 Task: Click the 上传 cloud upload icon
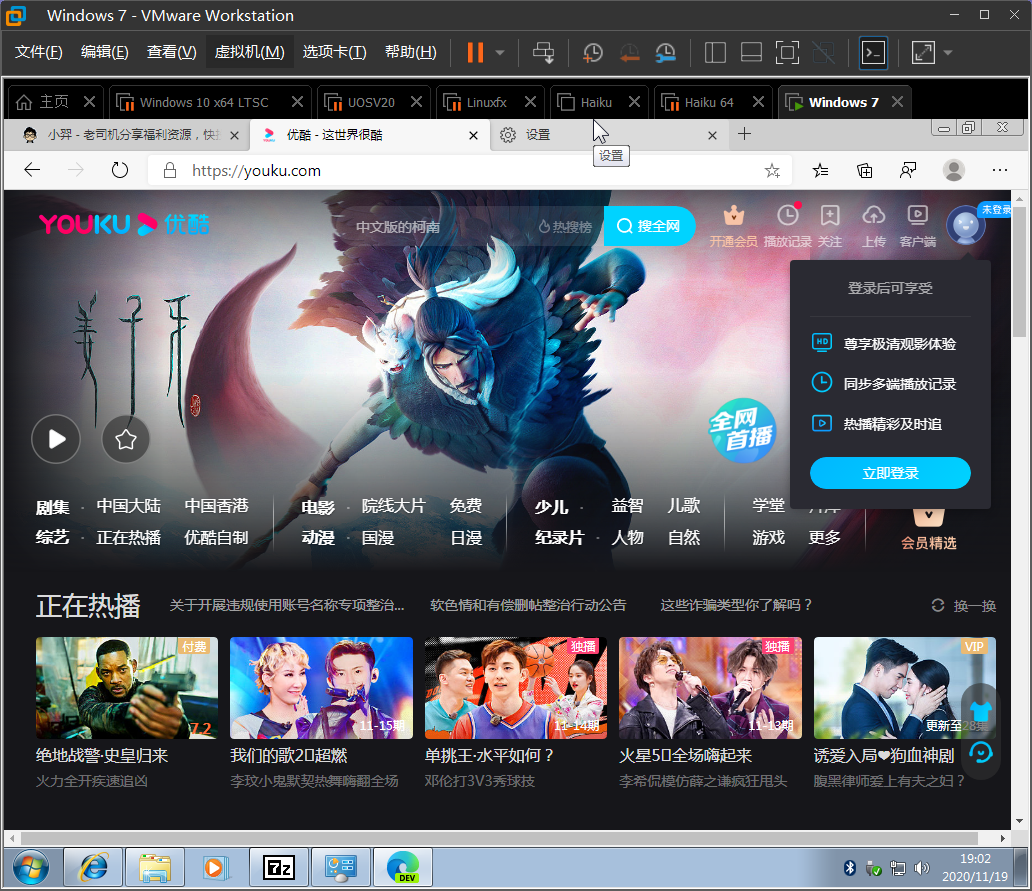(873, 218)
